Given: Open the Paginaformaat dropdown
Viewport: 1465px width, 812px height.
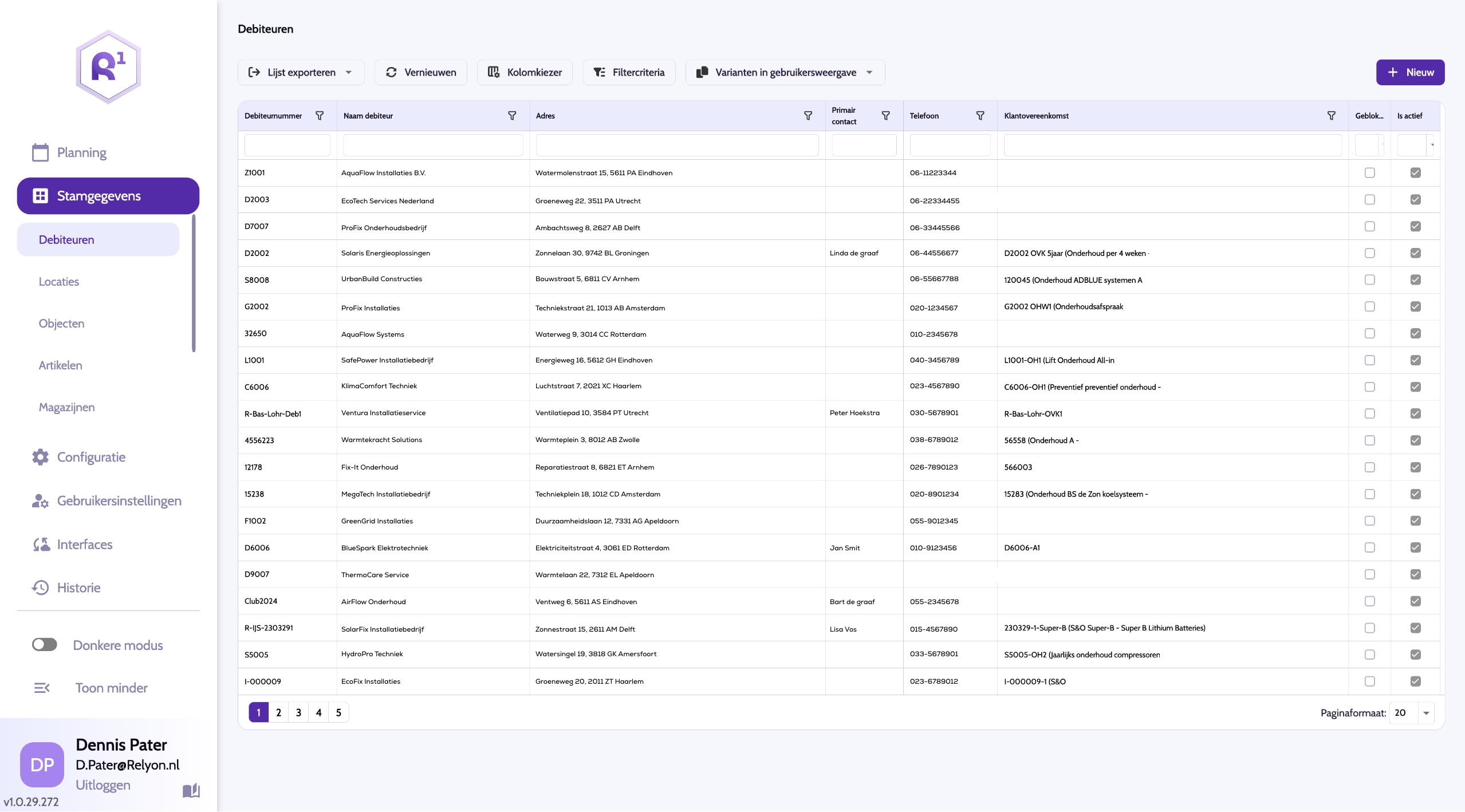Looking at the screenshot, I should pos(1425,713).
